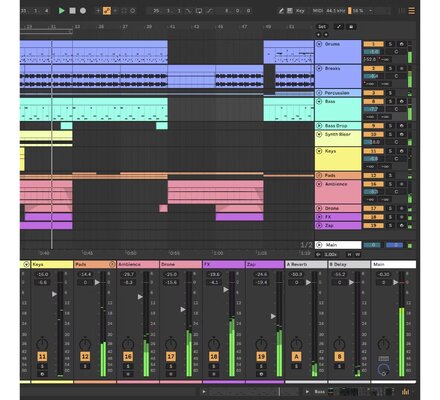Click the Keys mixer volume fader handle
Viewport: 440px width, 400px height.
54,294
